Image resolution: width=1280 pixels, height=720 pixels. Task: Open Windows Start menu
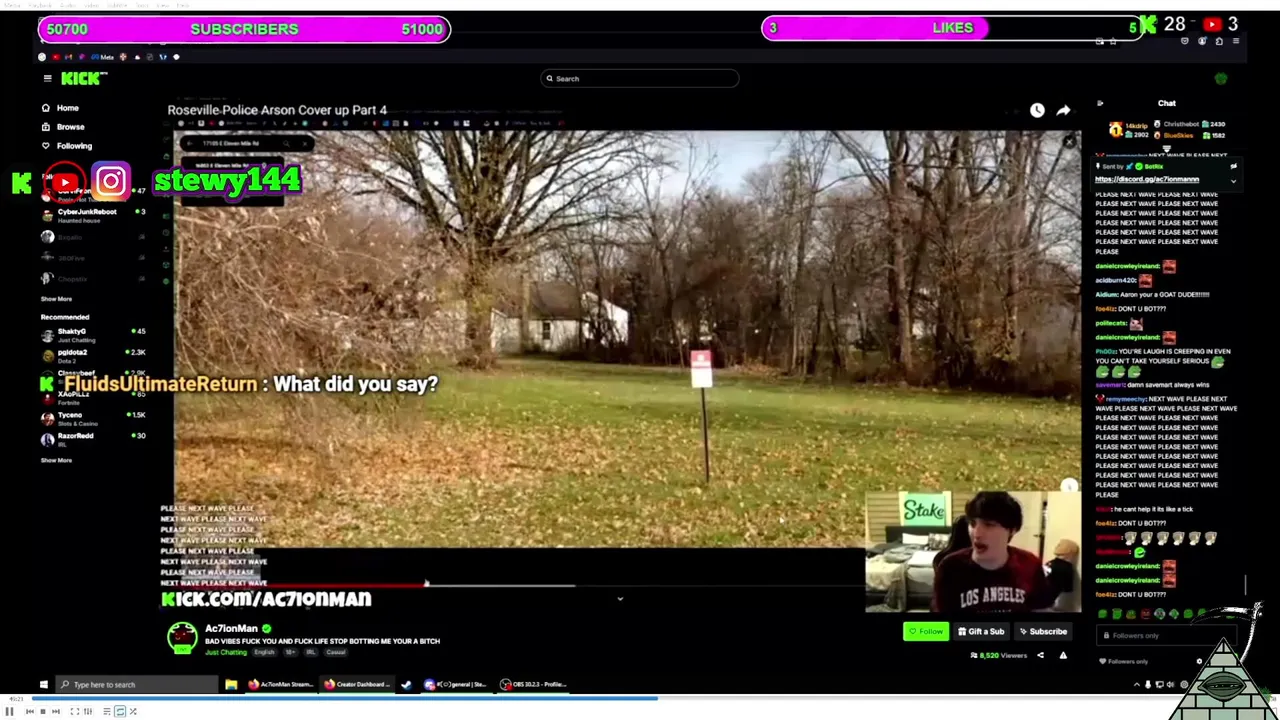click(x=43, y=685)
